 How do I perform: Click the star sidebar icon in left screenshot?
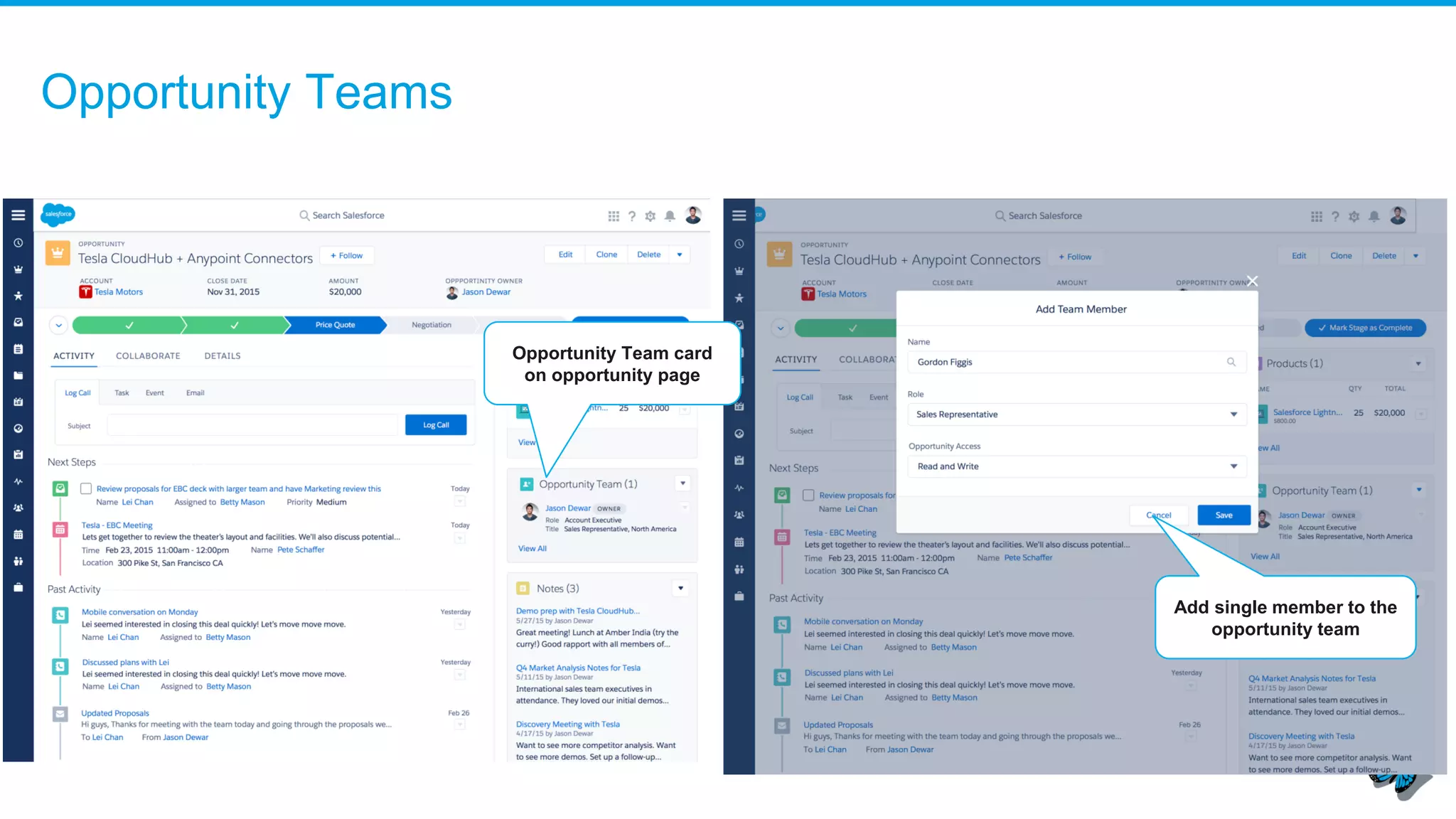pyautogui.click(x=18, y=296)
